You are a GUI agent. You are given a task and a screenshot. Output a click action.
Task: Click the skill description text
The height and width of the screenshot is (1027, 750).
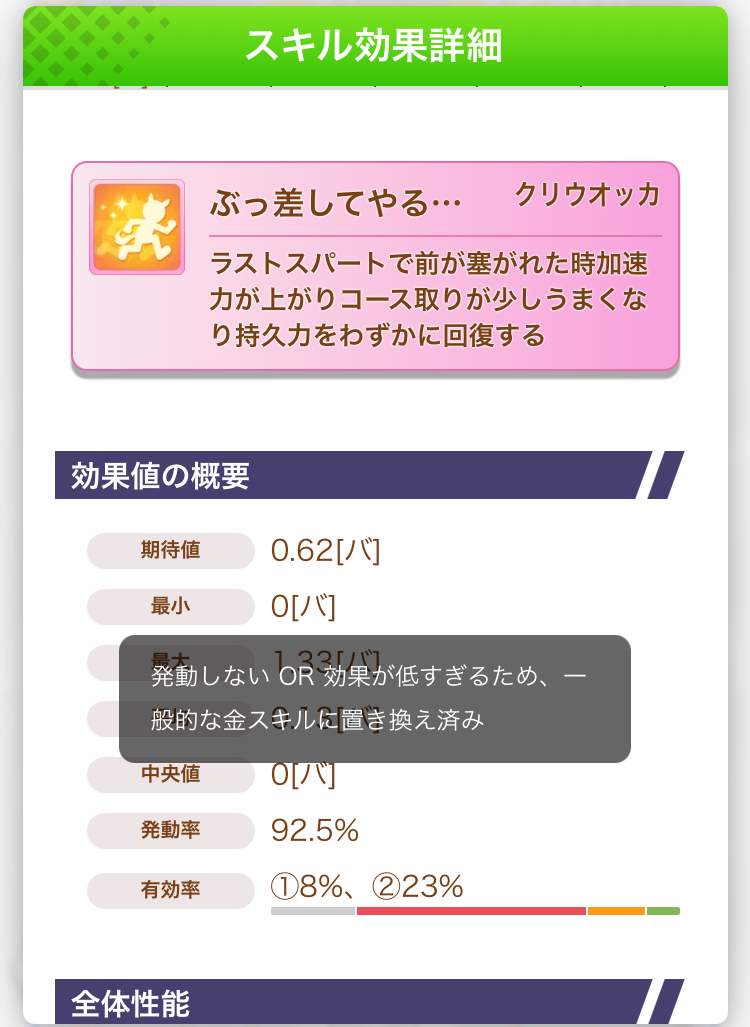point(430,299)
